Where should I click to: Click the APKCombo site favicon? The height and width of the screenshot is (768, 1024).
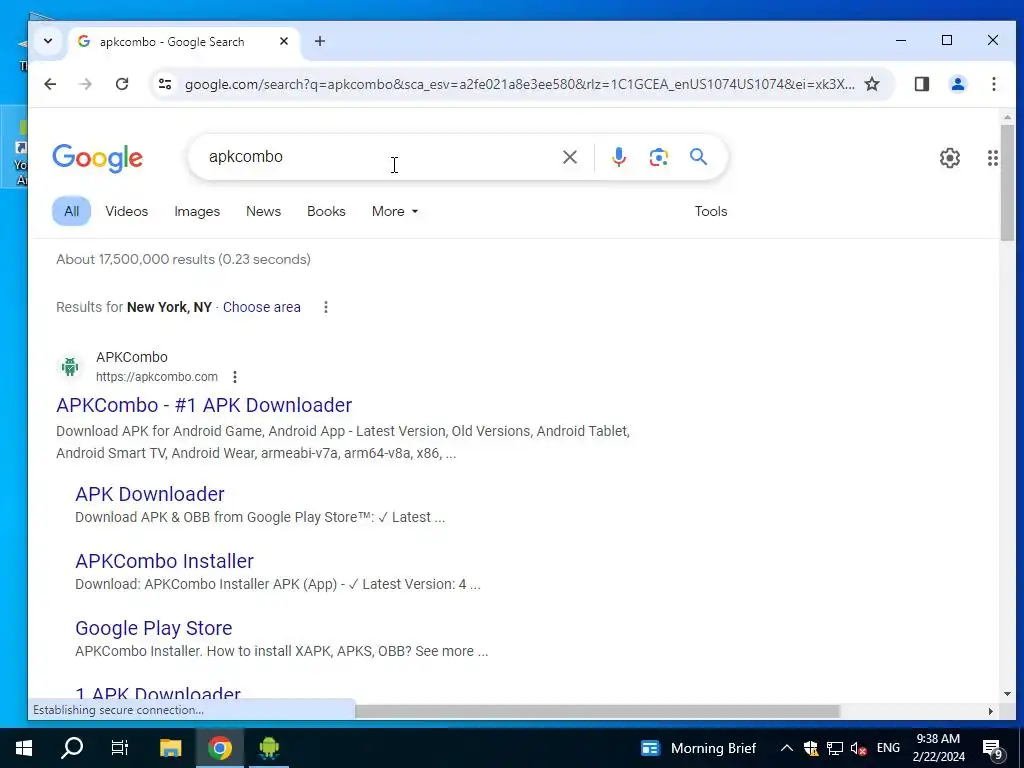70,366
